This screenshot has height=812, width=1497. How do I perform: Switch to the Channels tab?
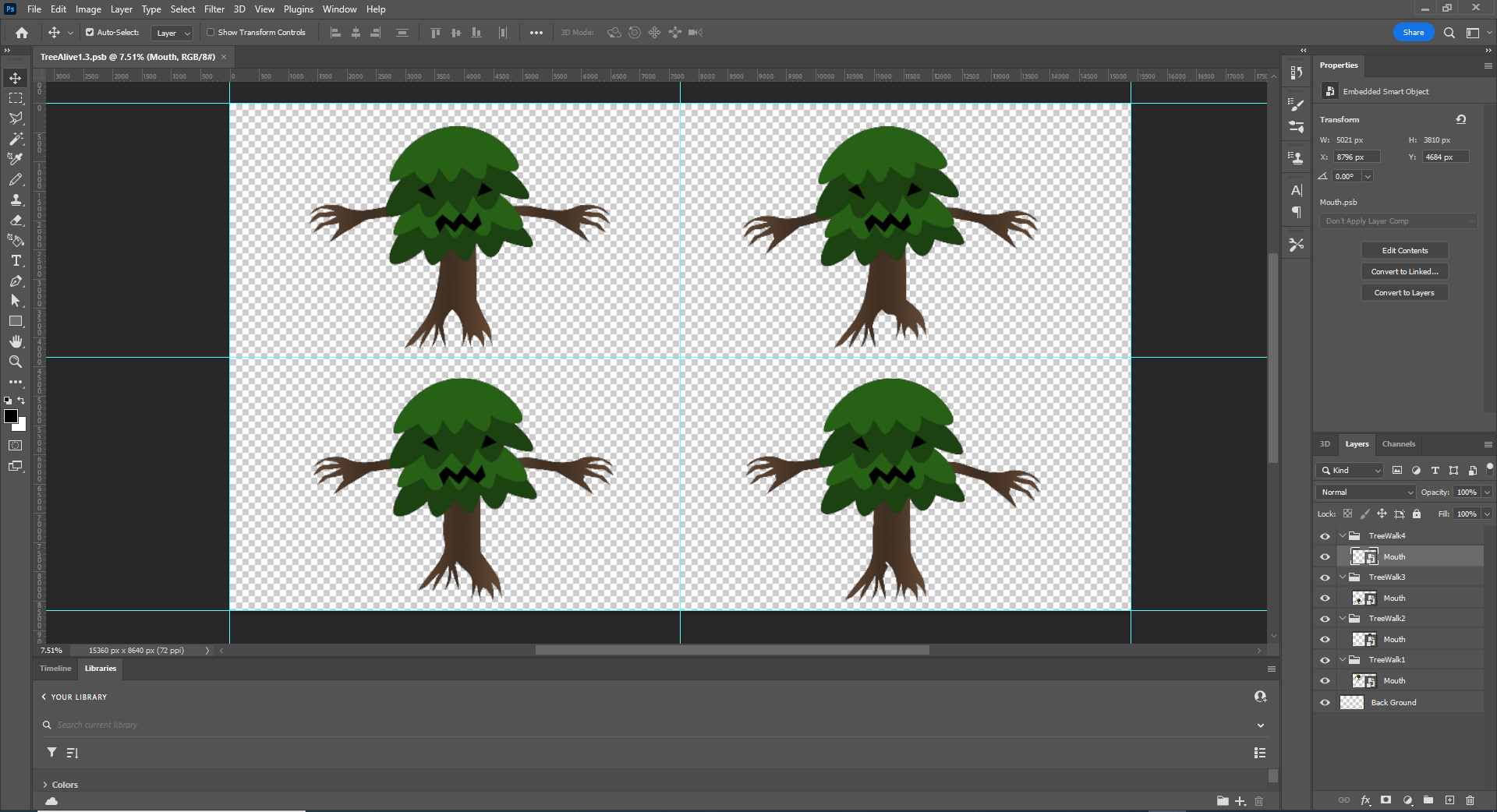point(1398,444)
